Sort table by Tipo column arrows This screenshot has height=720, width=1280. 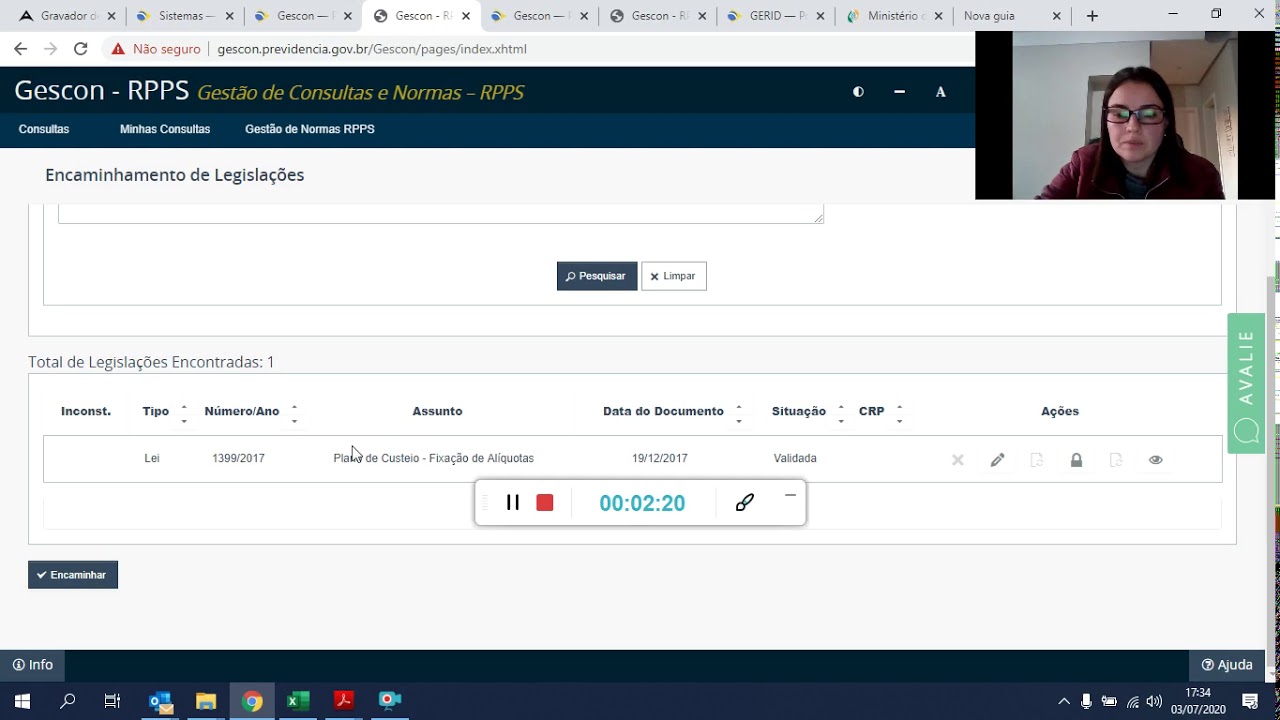coord(184,414)
